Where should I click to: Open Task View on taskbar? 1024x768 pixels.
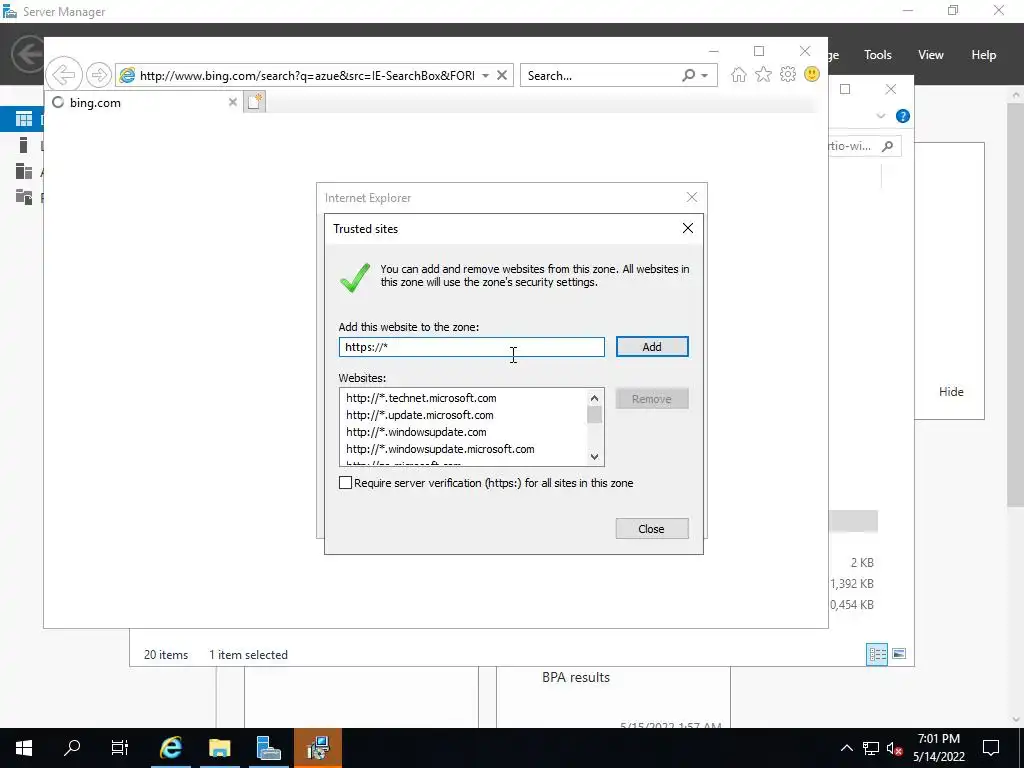click(120, 748)
